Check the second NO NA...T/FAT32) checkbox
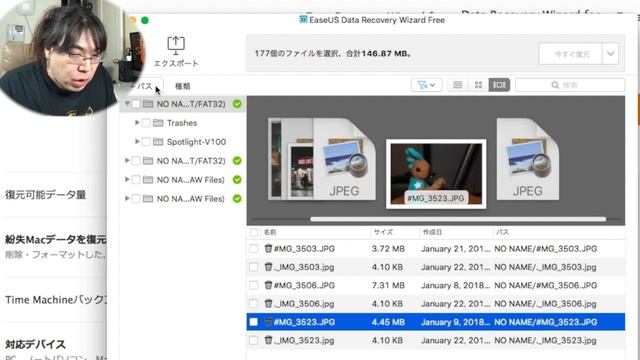The image size is (640, 360). (136, 161)
